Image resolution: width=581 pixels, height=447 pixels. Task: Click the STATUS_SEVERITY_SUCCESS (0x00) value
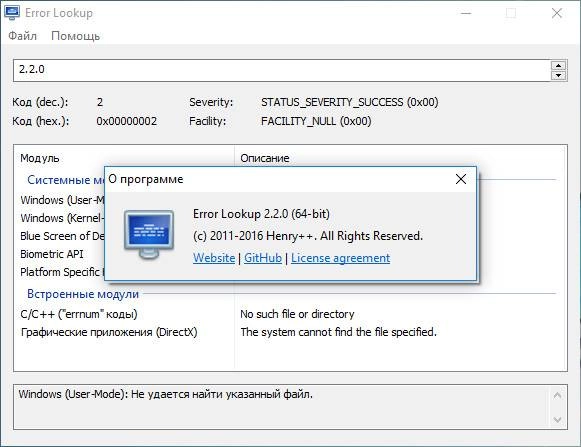(349, 102)
